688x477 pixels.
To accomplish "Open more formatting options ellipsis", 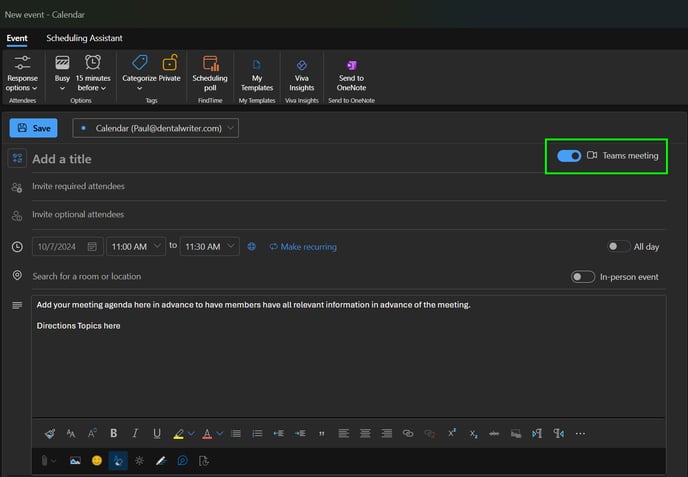I will pyautogui.click(x=580, y=434).
